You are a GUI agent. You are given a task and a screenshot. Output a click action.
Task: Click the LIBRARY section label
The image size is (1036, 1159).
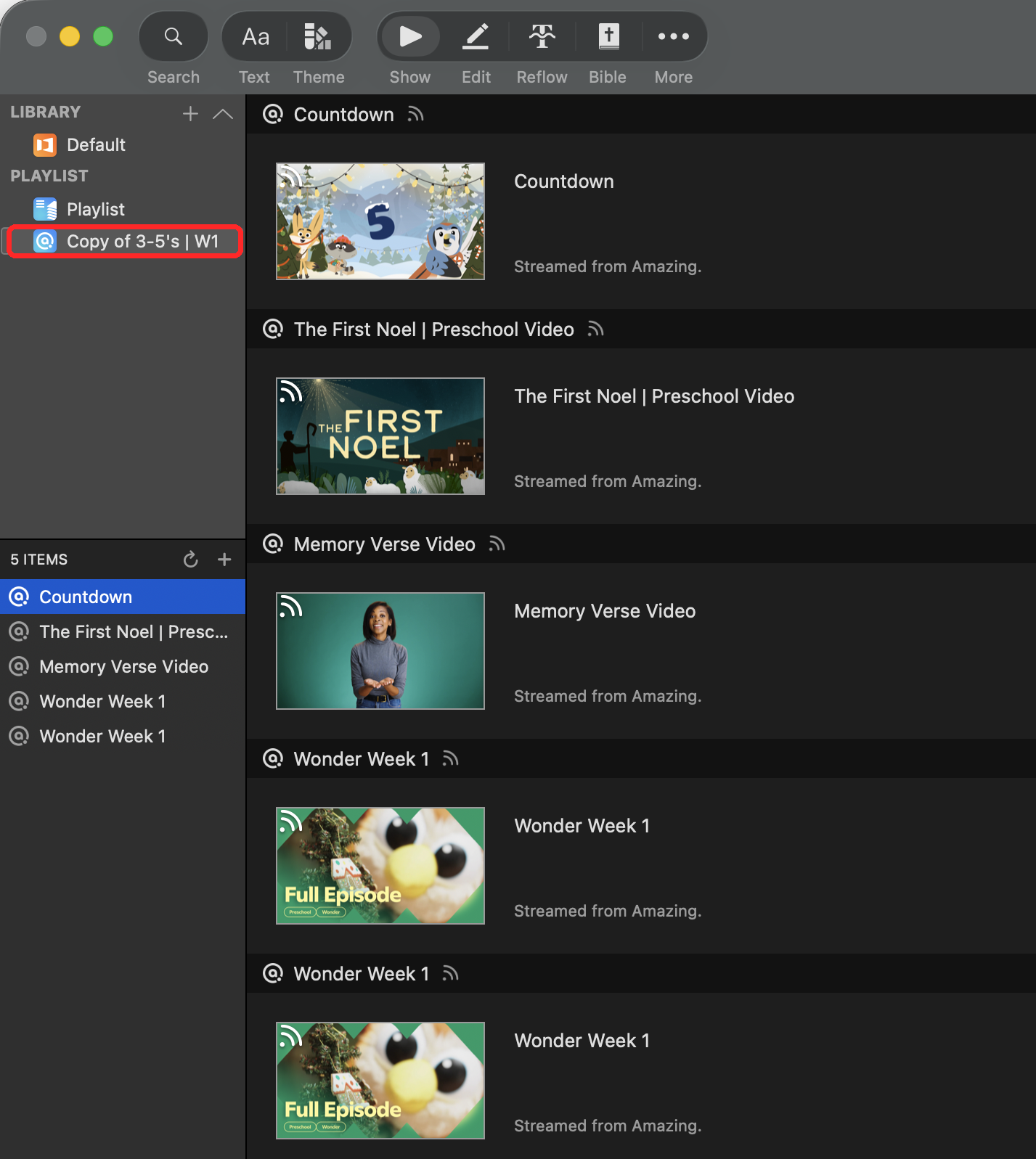[x=45, y=112]
